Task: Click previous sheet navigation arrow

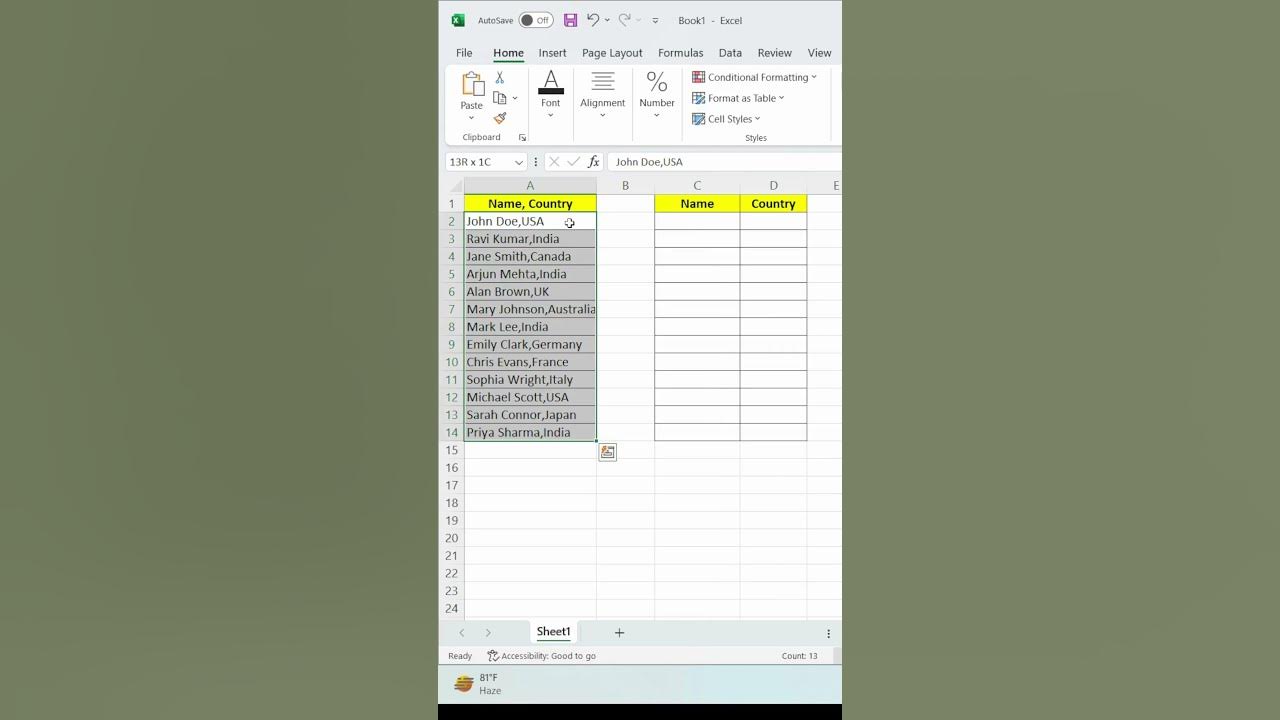Action: (461, 633)
